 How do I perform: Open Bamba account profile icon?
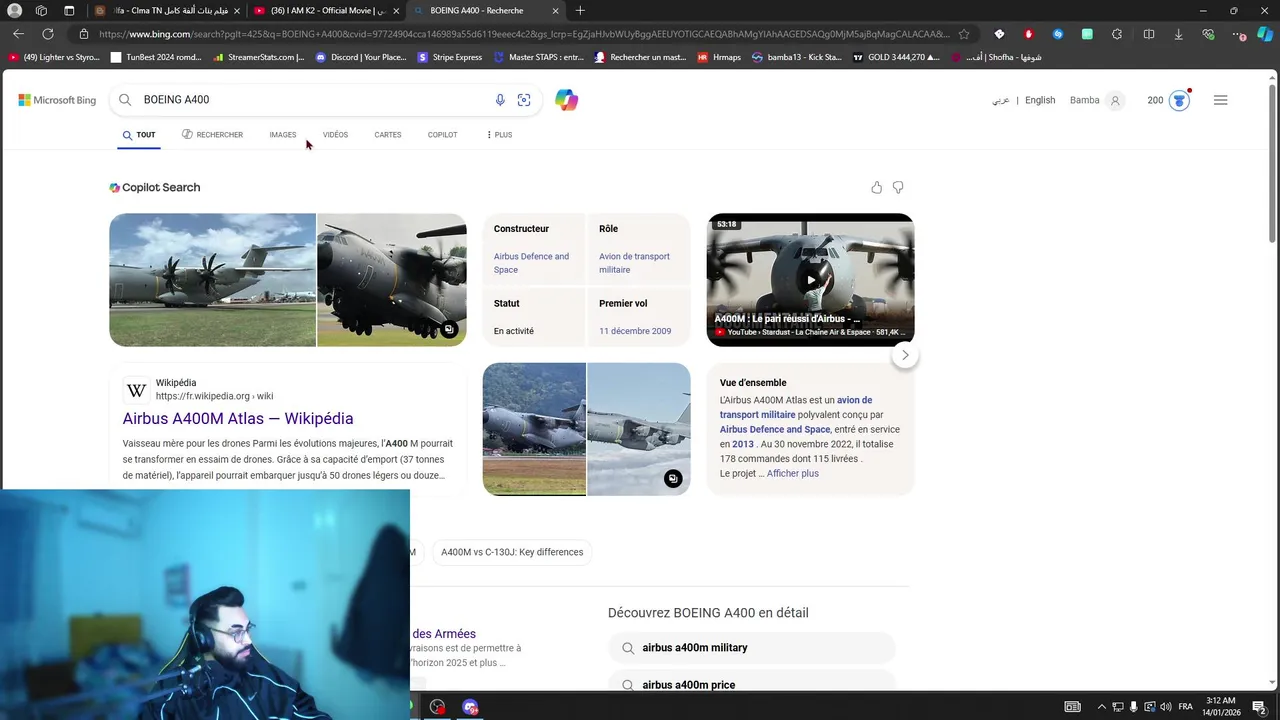(1115, 100)
